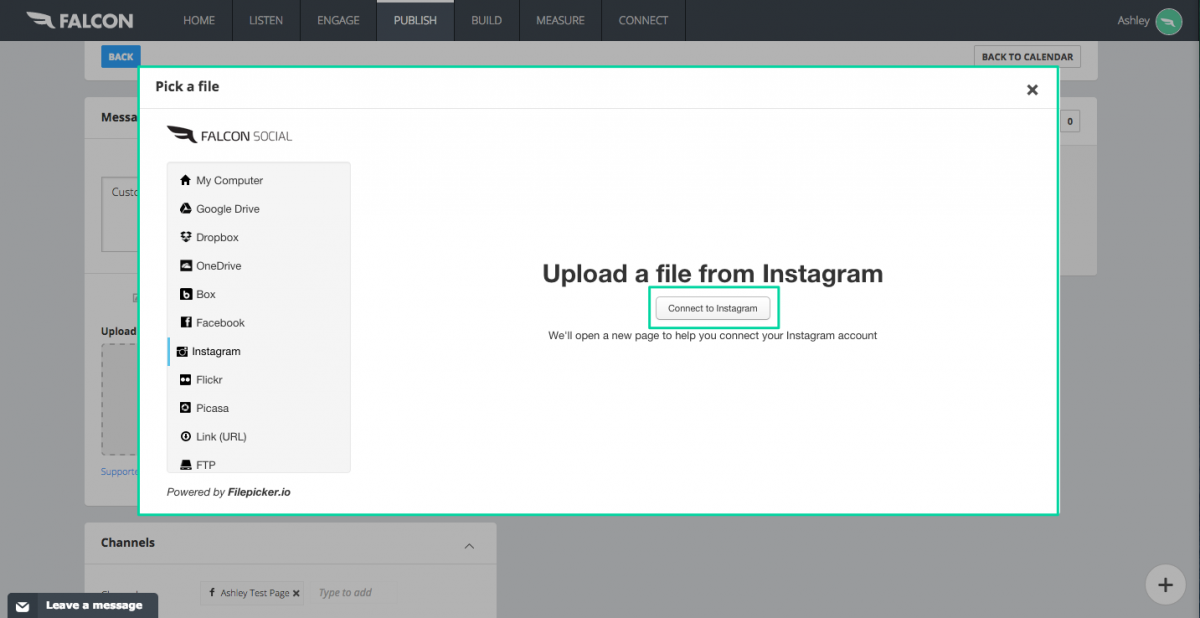Open the PUBLISH menu
1200x618 pixels.
click(x=415, y=20)
